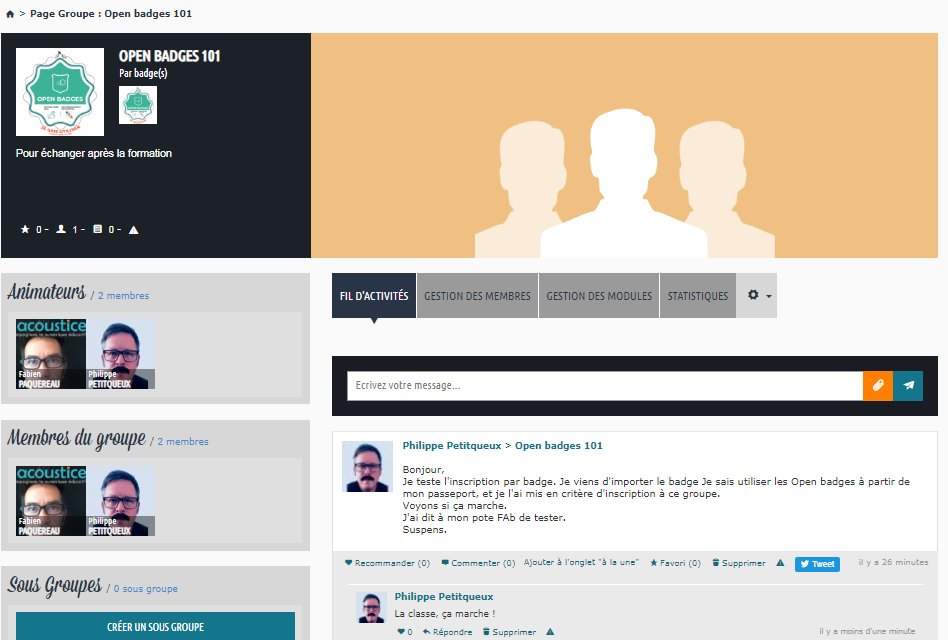The height and width of the screenshot is (640, 948).
Task: Open Philippe Petitqueux in Membres du groupe
Action: pos(121,501)
